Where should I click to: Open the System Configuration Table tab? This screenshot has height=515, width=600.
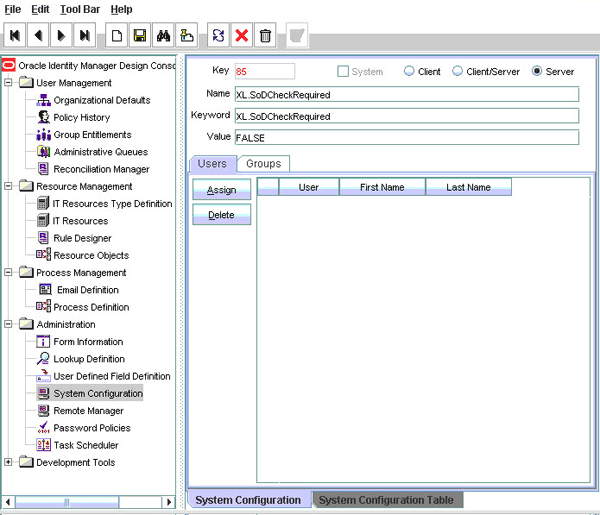386,500
